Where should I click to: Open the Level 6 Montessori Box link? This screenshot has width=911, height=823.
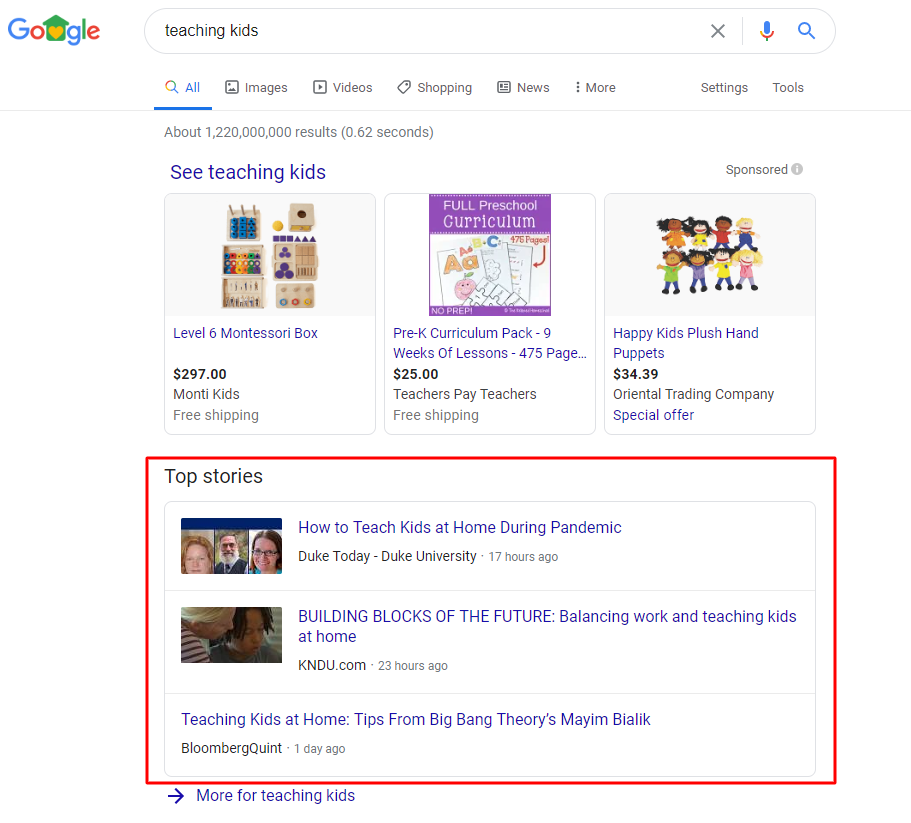pos(245,333)
